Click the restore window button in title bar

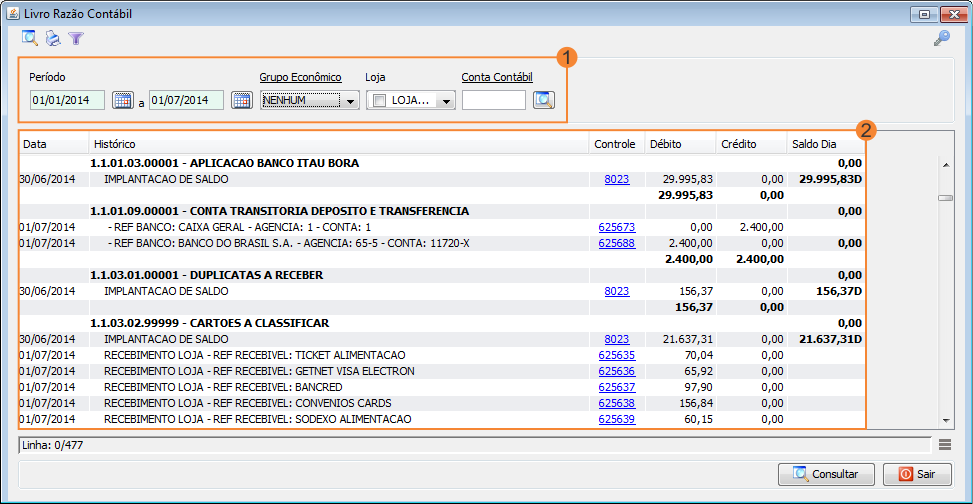pyautogui.click(x=925, y=14)
